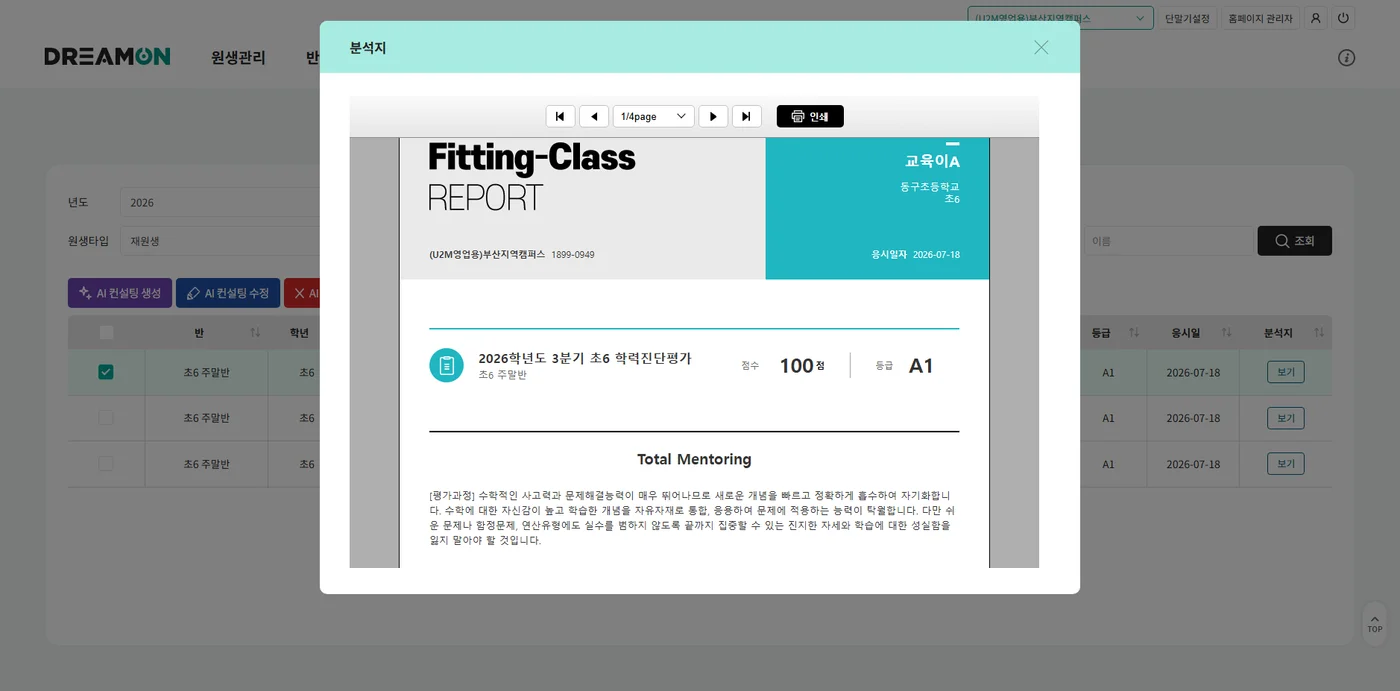Uncheck the first 초6 주말반 row checkbox
Screen dimensions: 1400x691
[x=106, y=372]
